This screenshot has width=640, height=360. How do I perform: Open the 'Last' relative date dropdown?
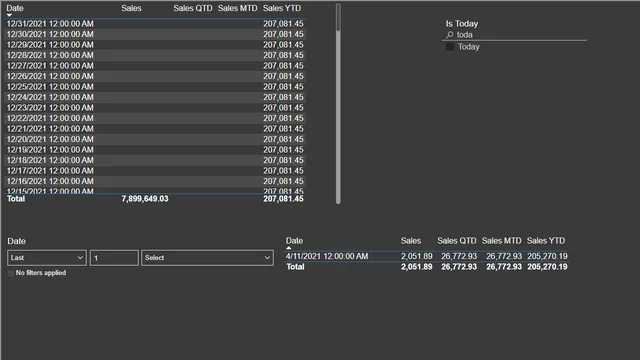47,258
